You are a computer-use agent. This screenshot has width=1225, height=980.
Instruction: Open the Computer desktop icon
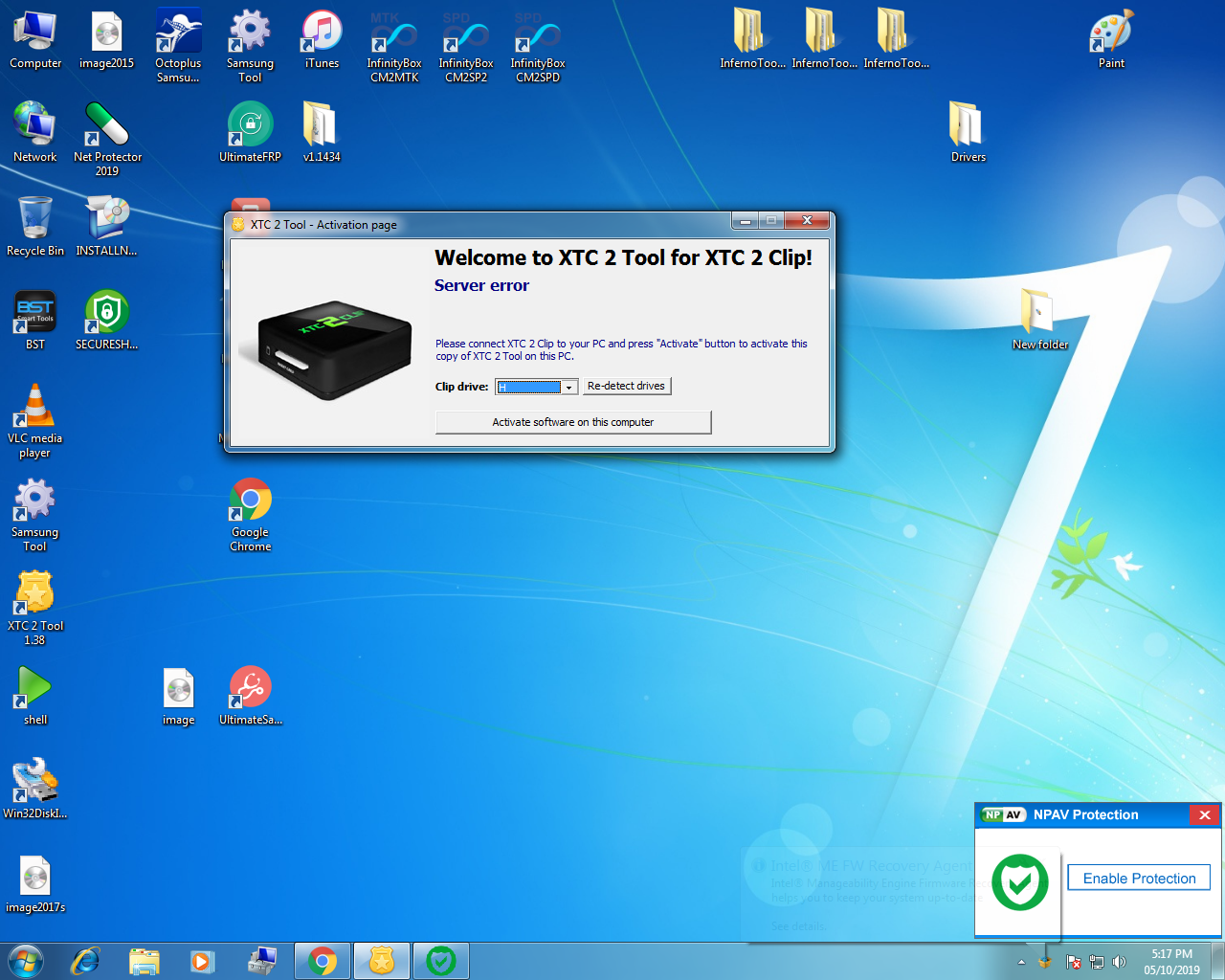pos(35,40)
